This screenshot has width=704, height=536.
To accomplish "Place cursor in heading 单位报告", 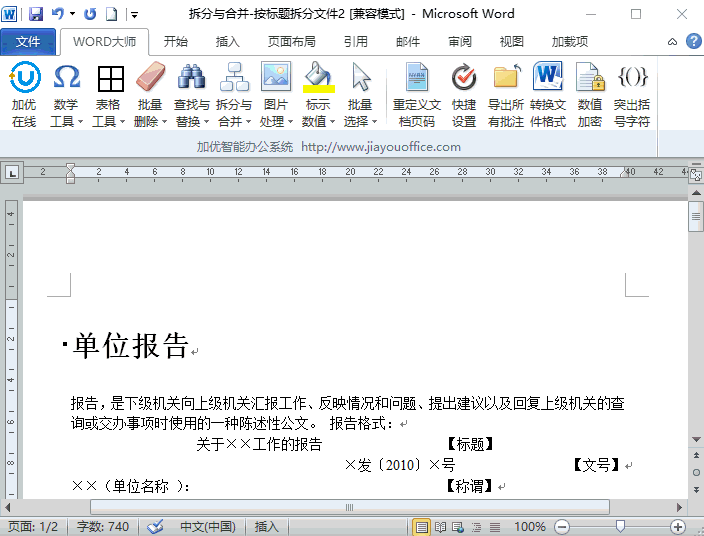I will click(131, 345).
